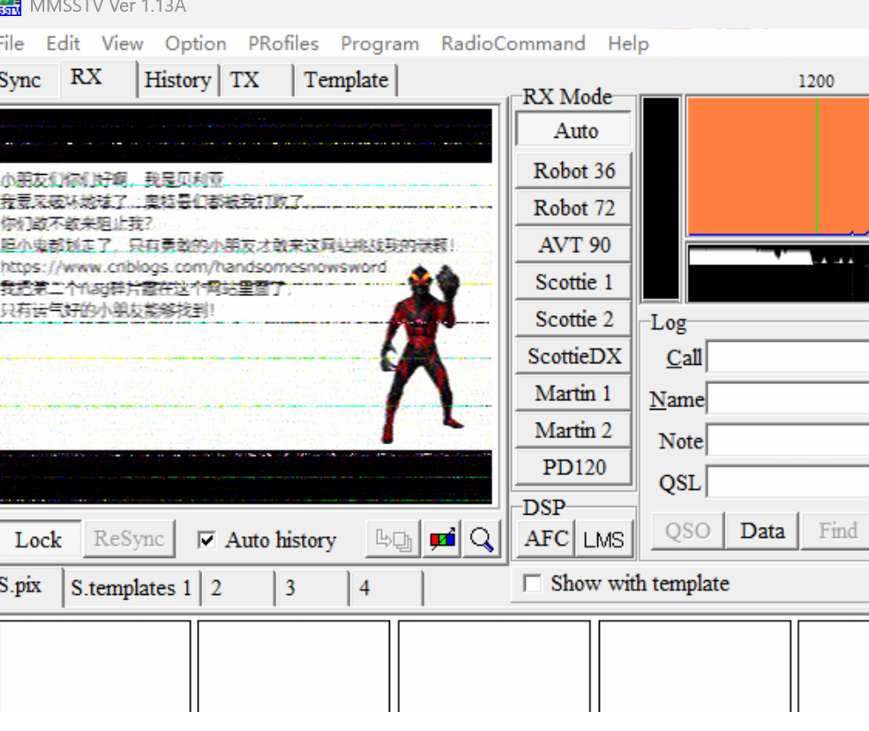
Task: Open the Help menu
Action: (x=628, y=43)
